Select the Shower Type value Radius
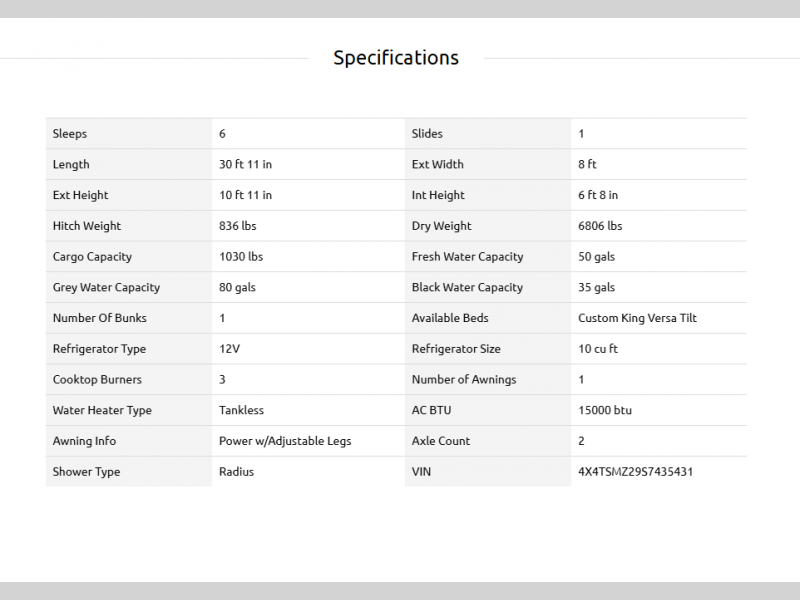Viewport: 800px width, 600px height. (x=236, y=472)
